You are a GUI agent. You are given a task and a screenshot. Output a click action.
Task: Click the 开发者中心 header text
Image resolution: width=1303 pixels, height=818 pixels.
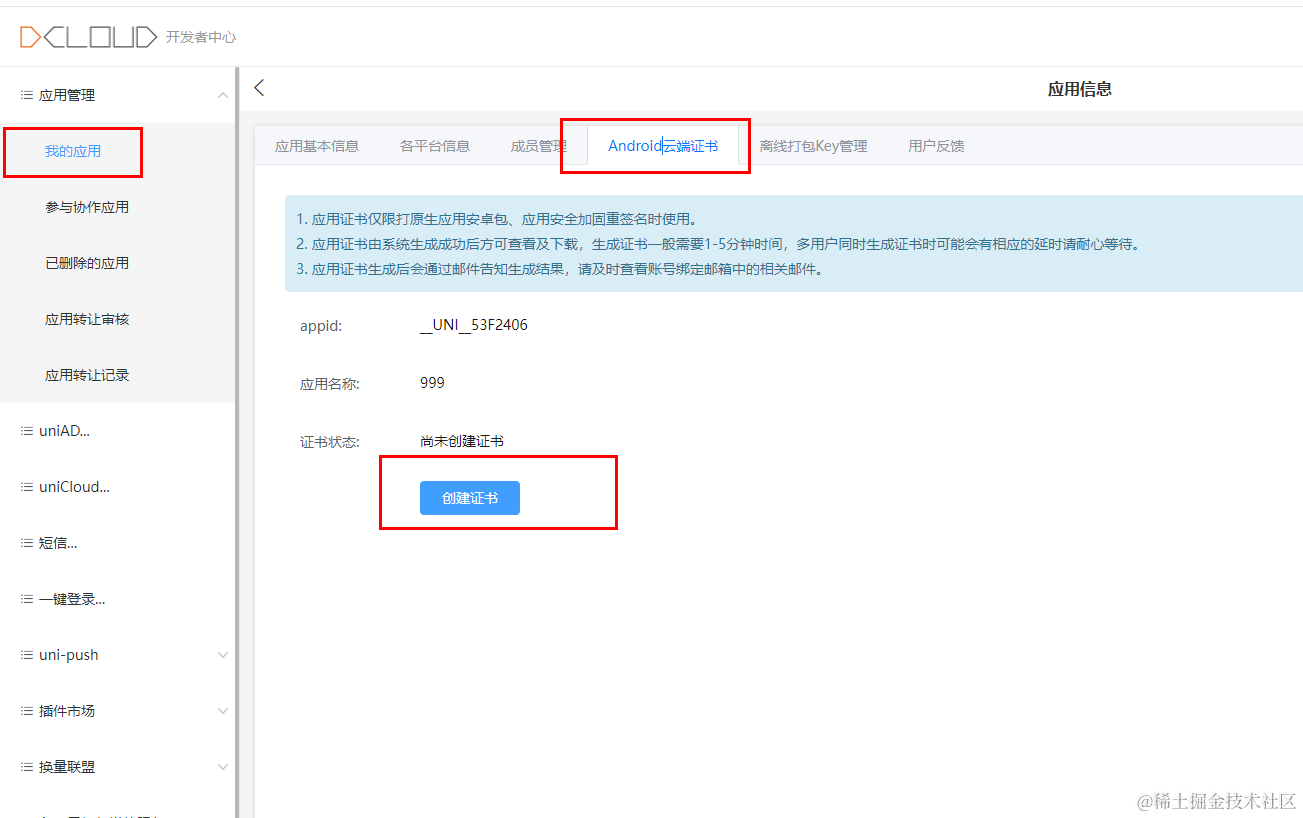201,37
